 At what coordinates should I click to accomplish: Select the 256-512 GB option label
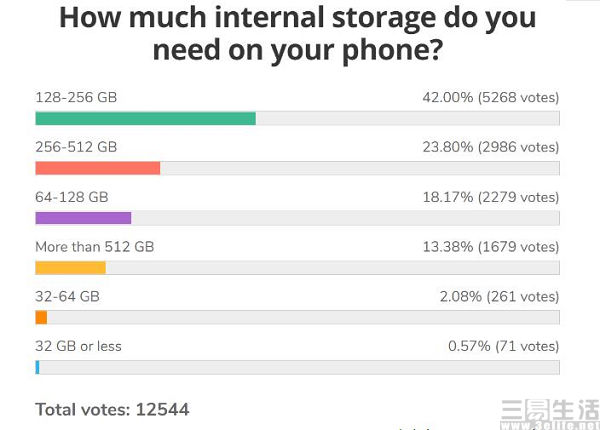tap(76, 147)
